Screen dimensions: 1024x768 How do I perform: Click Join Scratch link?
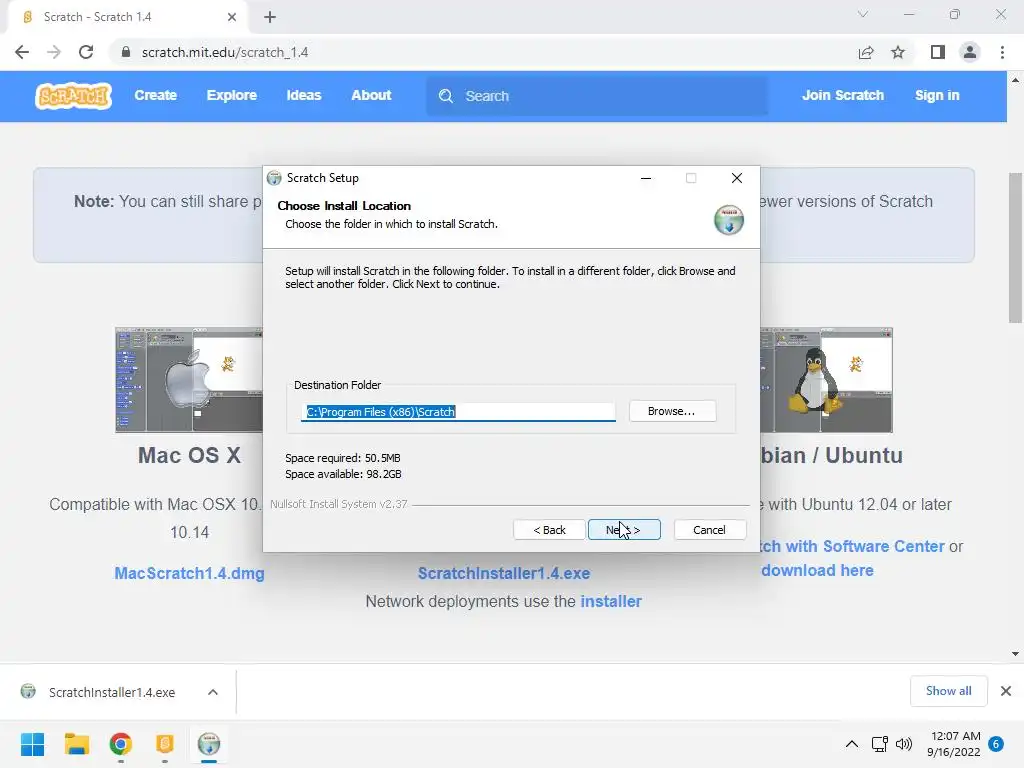(842, 95)
